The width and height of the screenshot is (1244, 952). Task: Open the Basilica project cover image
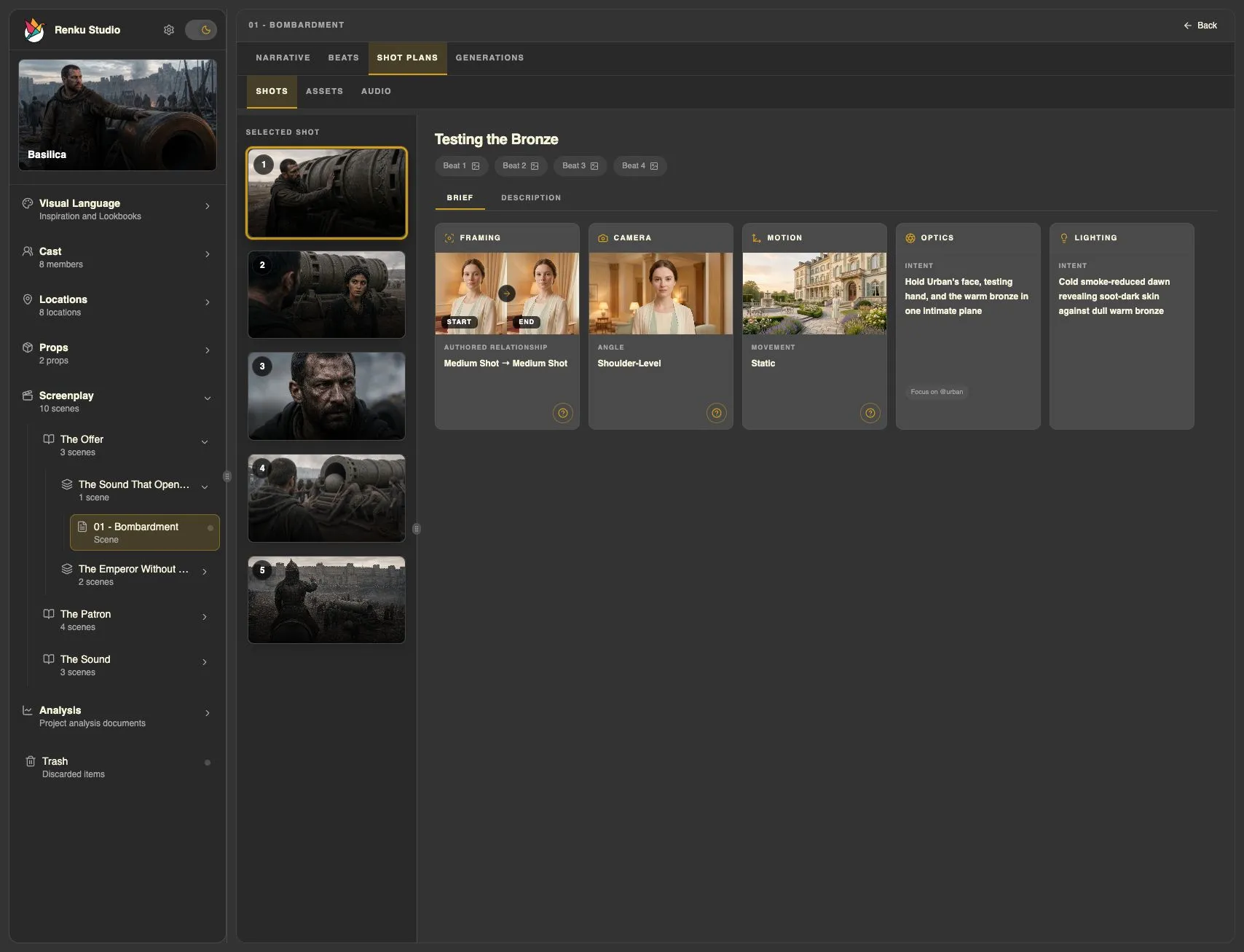tap(117, 115)
